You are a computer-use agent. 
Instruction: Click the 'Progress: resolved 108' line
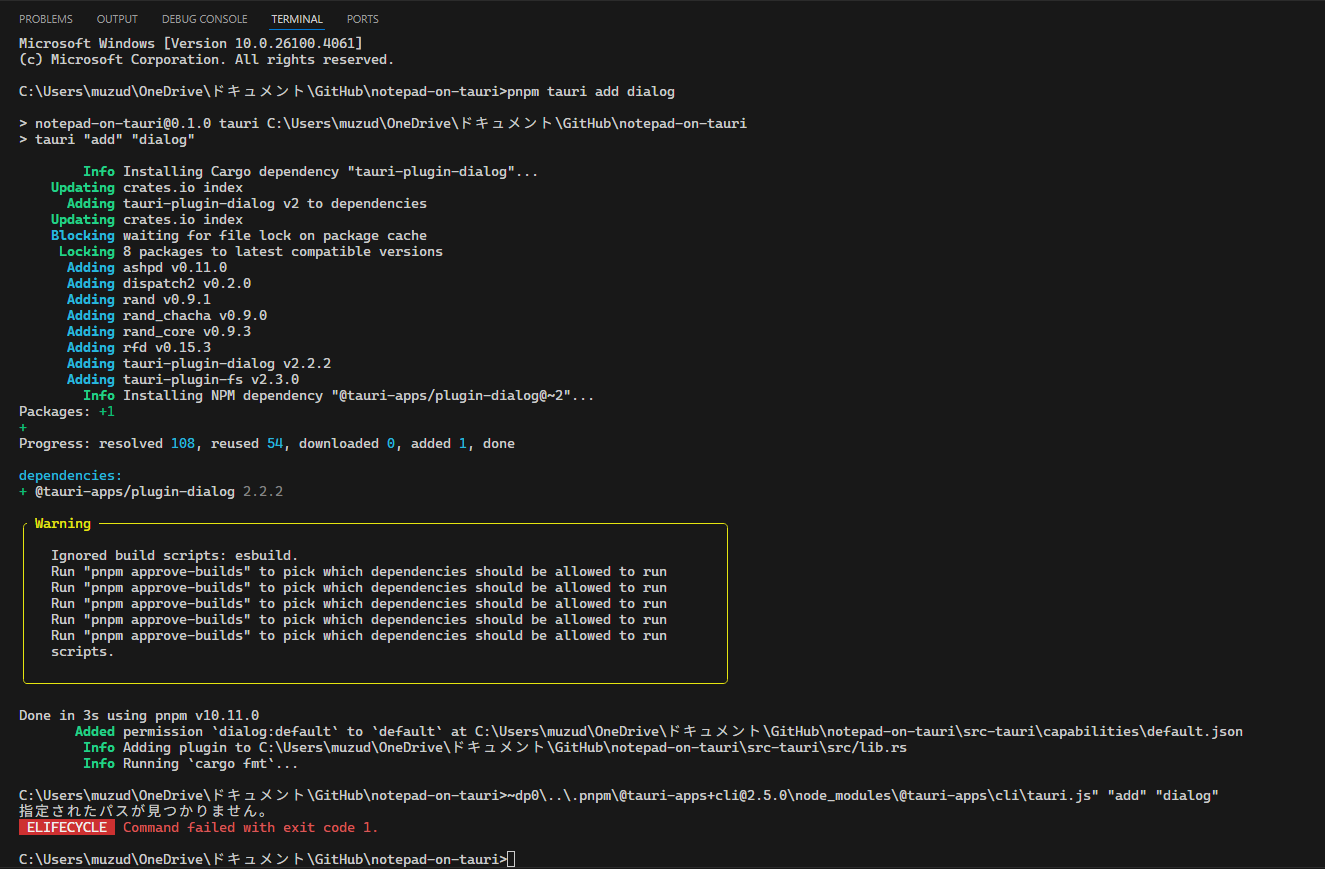pyautogui.click(x=267, y=444)
